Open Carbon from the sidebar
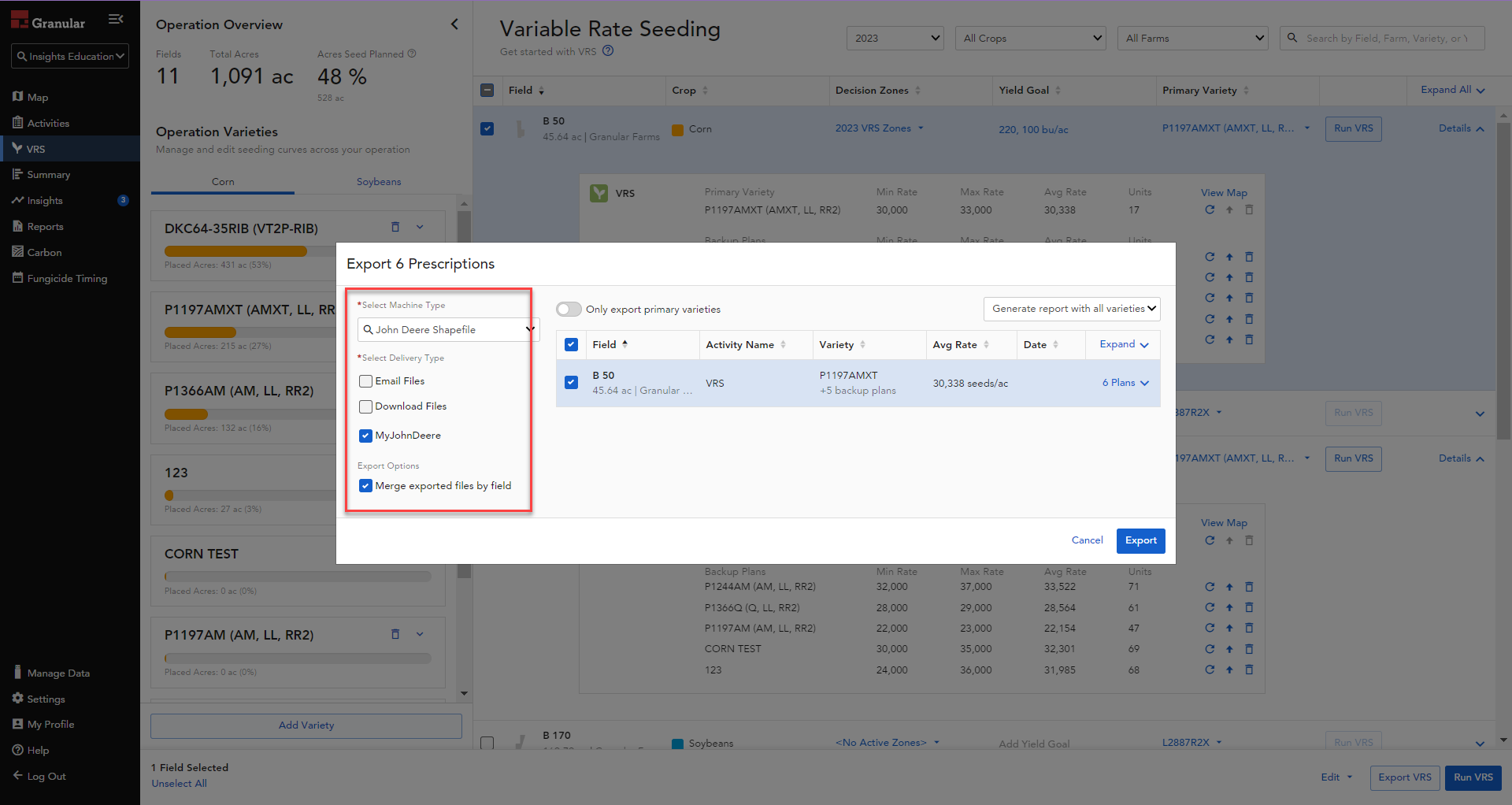 (44, 253)
